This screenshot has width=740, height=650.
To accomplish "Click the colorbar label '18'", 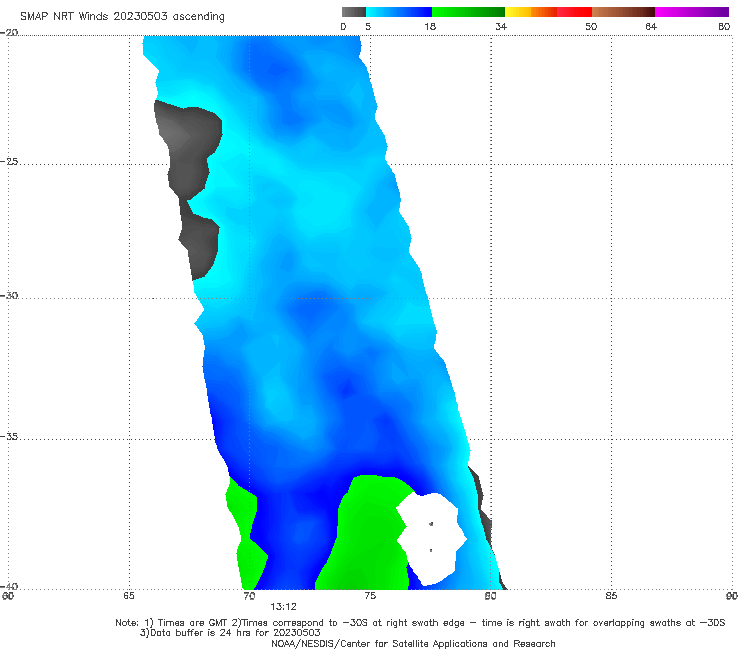I will pos(430,27).
